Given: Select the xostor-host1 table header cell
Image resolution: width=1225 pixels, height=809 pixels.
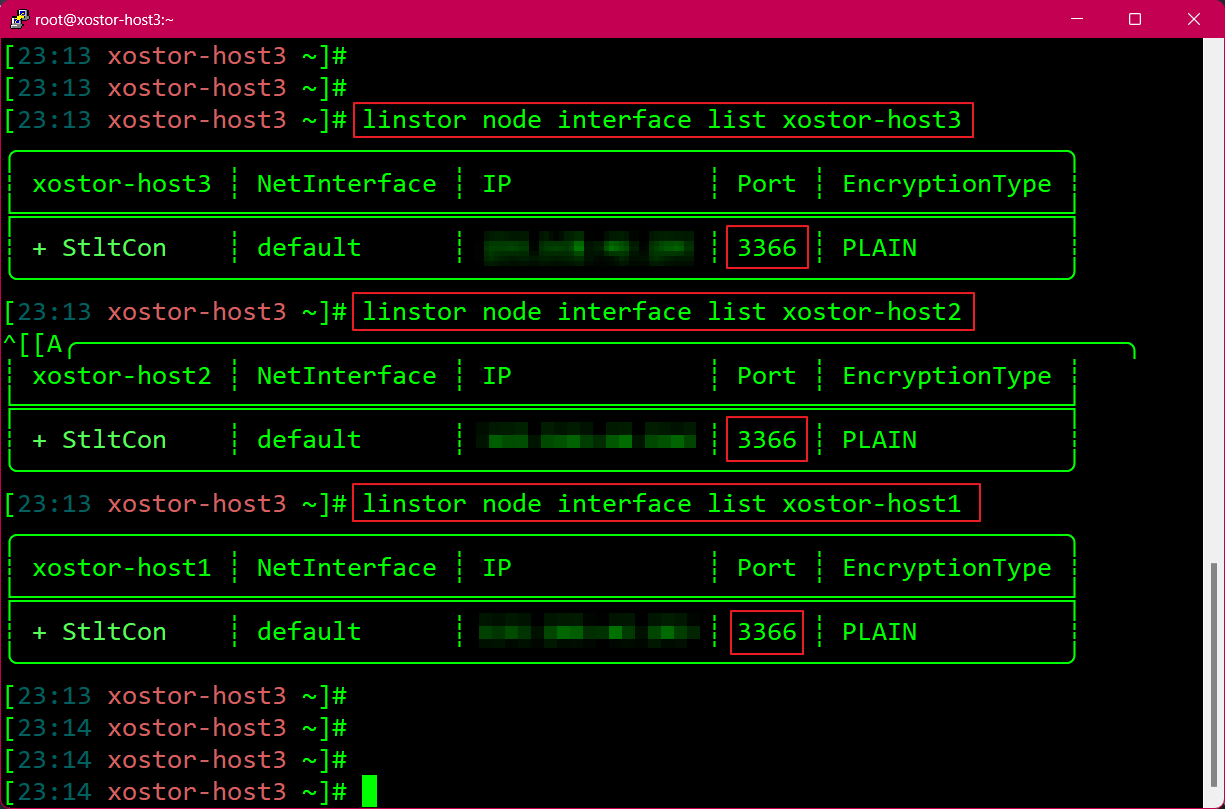Looking at the screenshot, I should click(x=122, y=568).
